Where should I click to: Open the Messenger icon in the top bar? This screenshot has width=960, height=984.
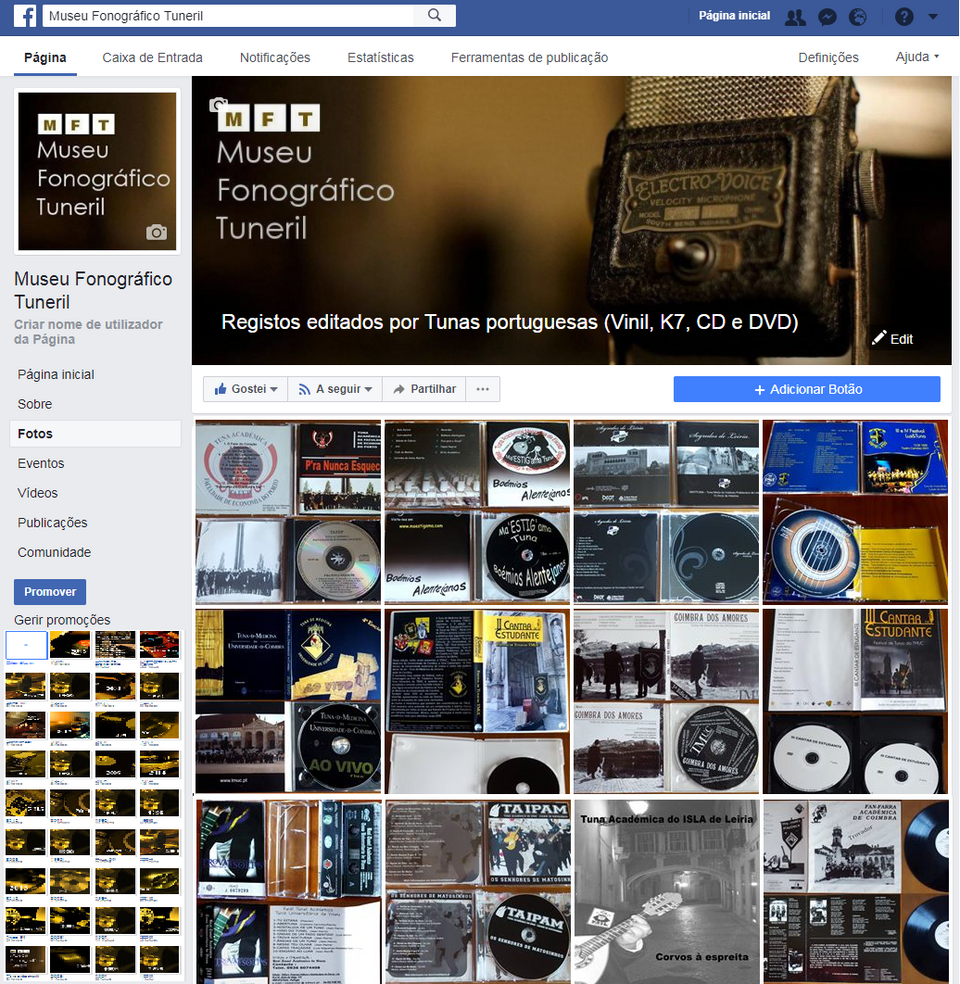point(826,16)
